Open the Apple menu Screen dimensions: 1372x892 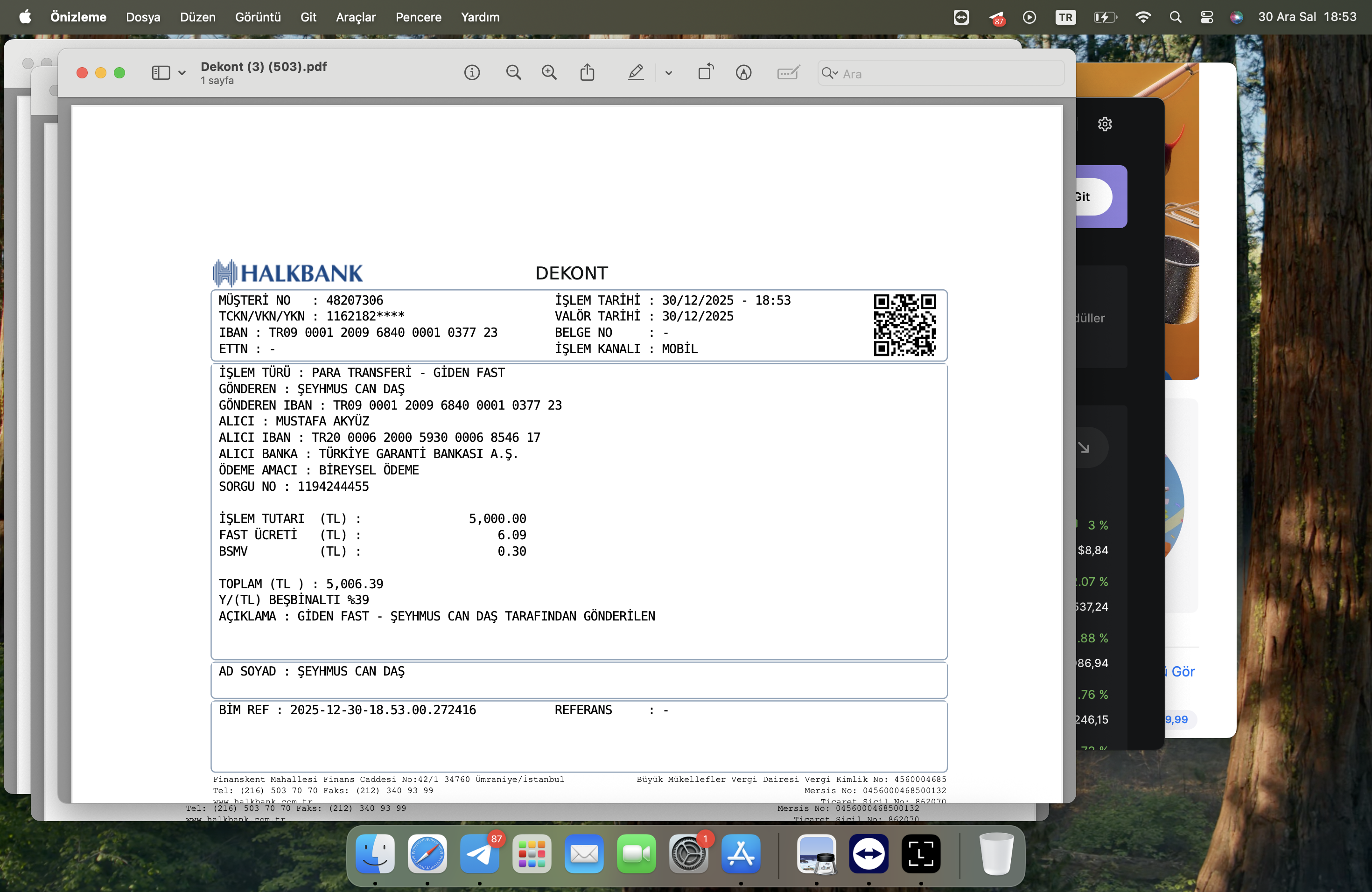25,17
